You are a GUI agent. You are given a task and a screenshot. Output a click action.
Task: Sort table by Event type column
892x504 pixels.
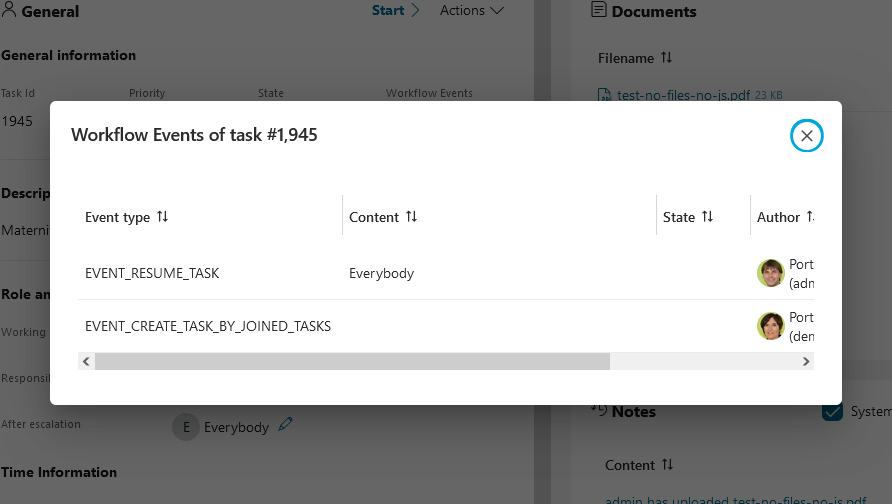tap(162, 217)
